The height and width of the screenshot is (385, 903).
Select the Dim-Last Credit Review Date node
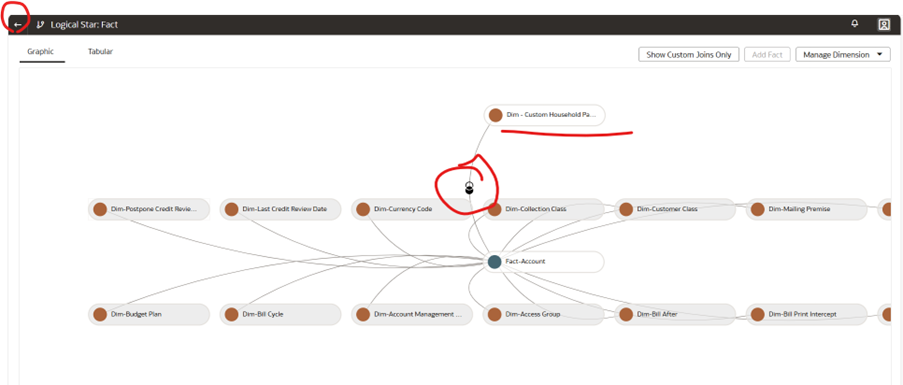[x=280, y=209]
